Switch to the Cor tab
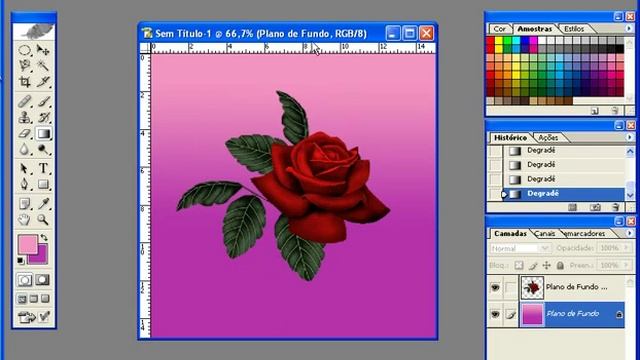This screenshot has width=640, height=360. tap(500, 29)
